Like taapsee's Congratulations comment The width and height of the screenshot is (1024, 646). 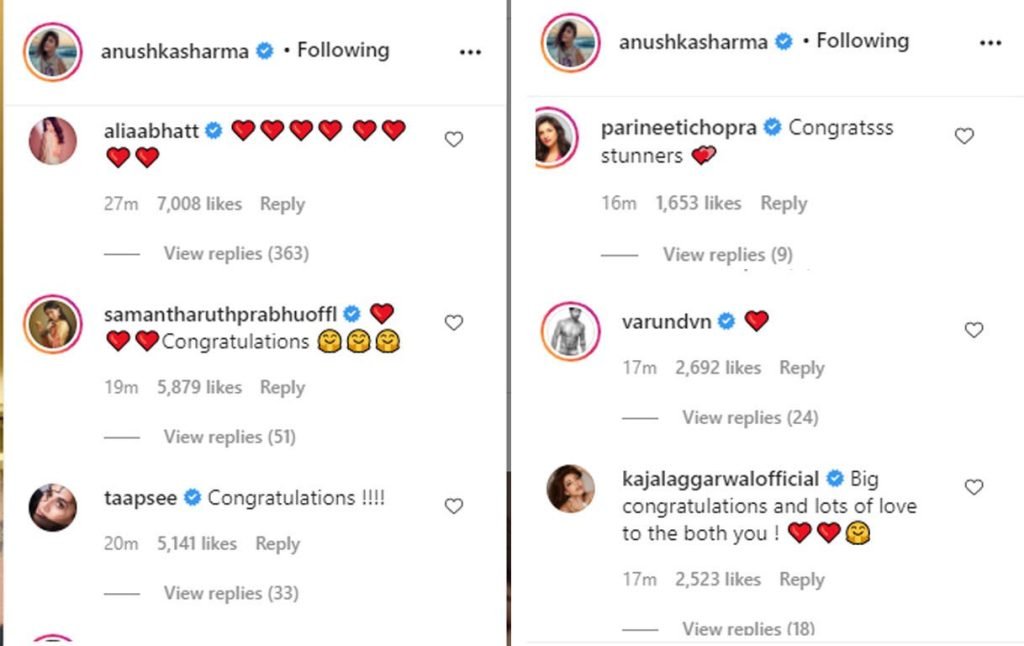click(453, 506)
